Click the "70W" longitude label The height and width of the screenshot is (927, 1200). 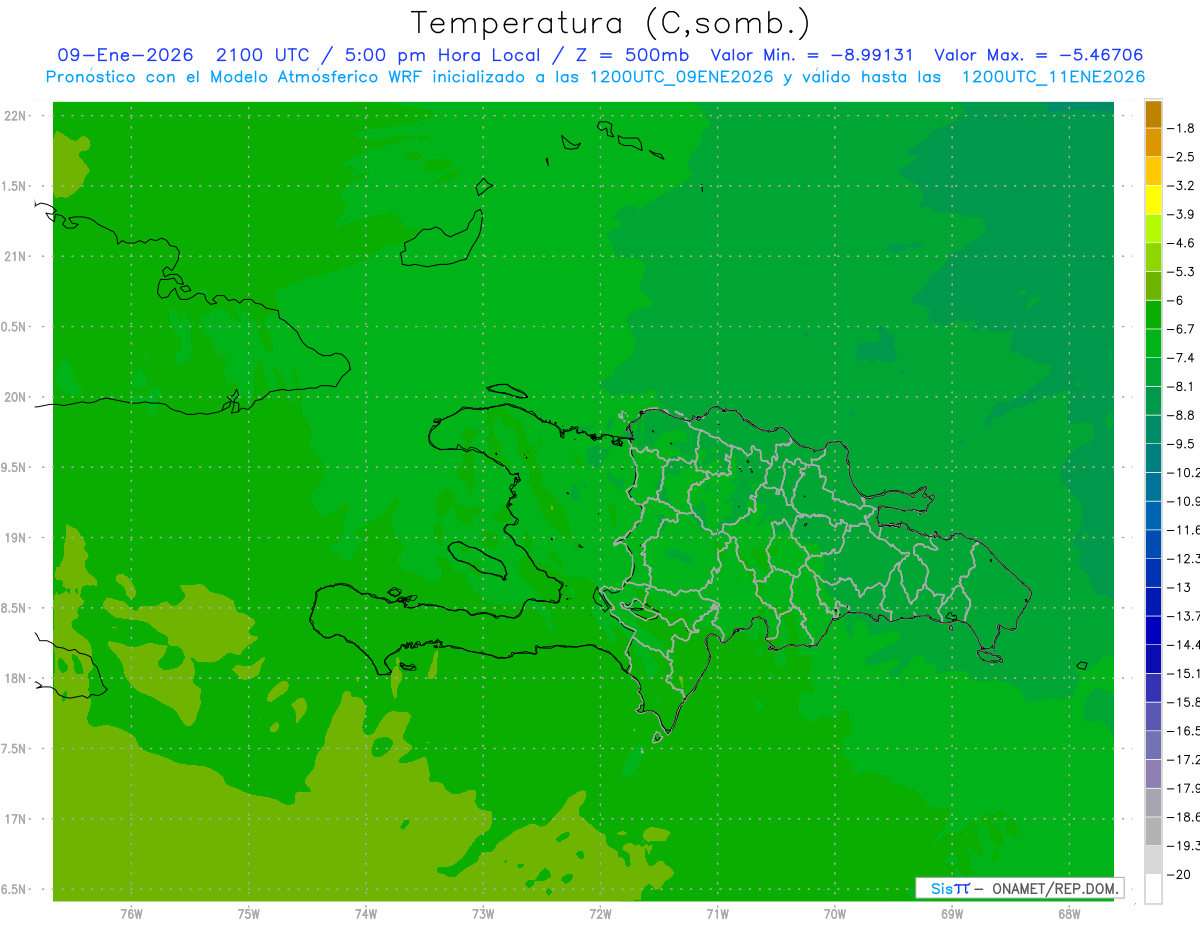(x=835, y=914)
